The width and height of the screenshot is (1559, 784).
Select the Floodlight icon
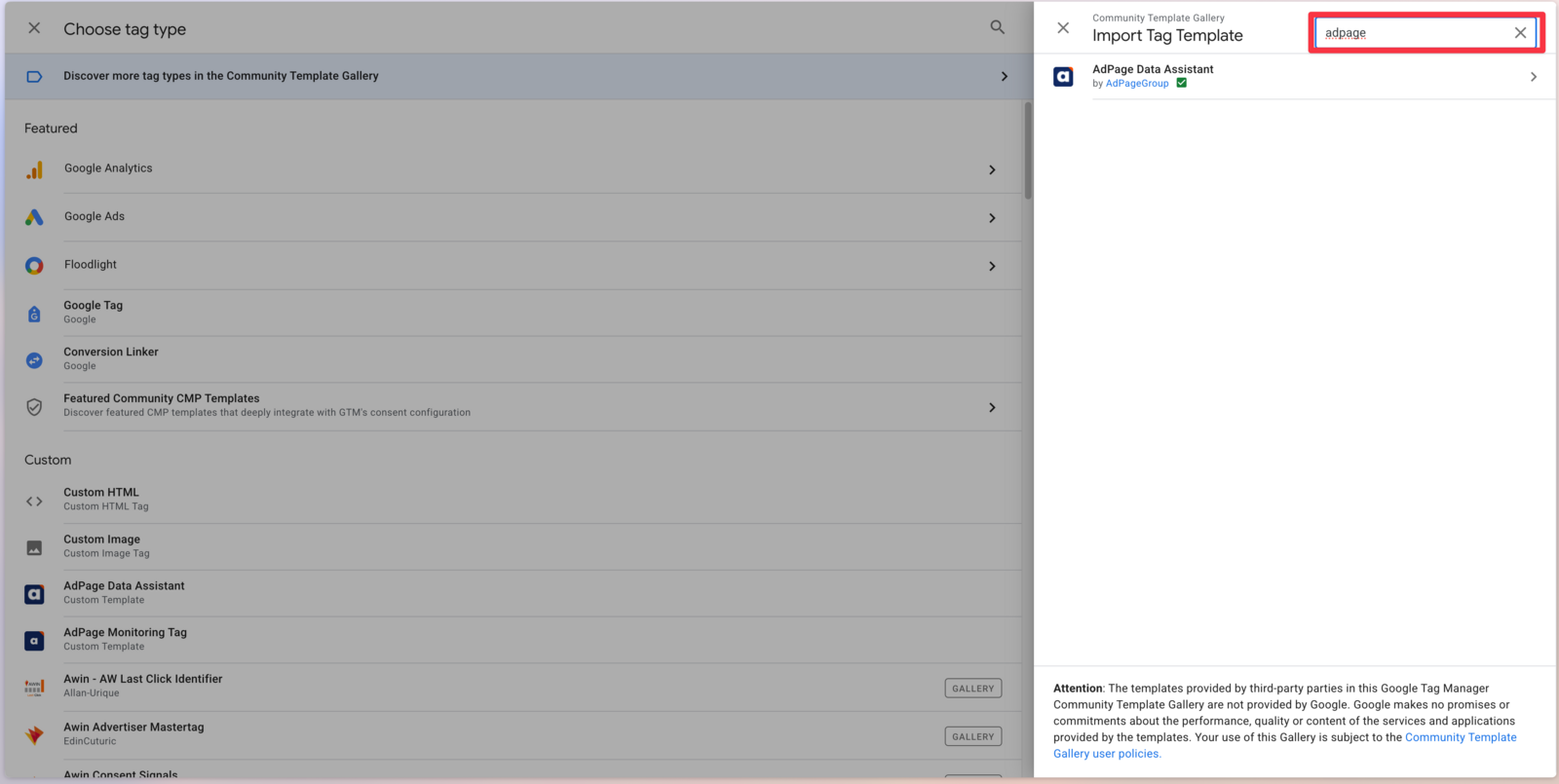34,266
